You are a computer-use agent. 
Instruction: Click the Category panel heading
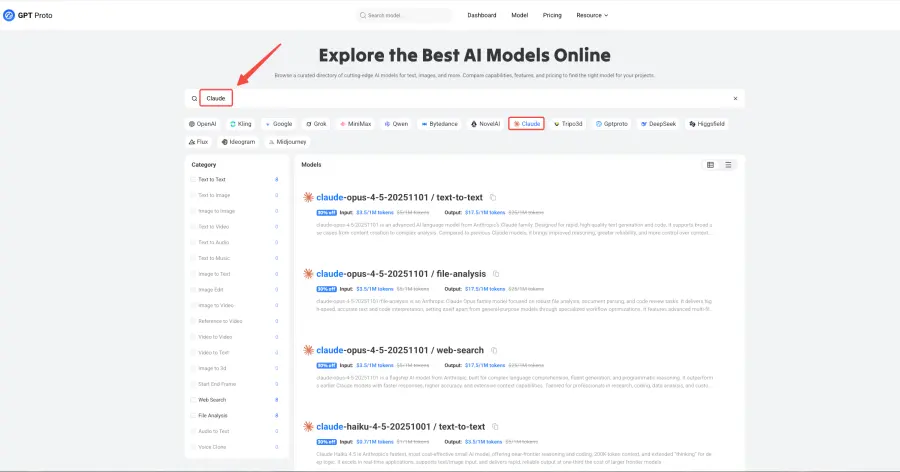coord(204,165)
